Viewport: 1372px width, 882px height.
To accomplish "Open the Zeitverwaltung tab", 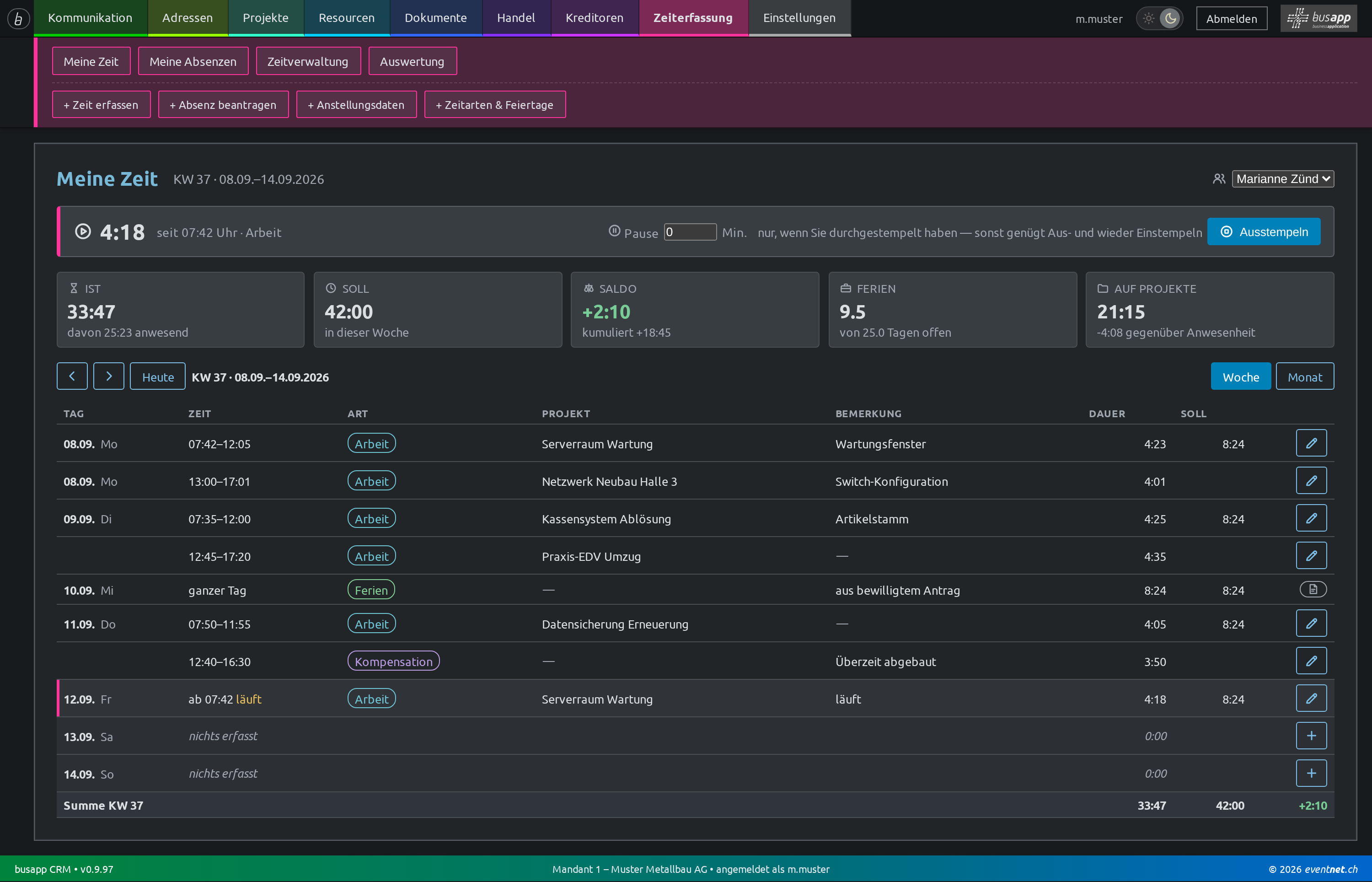I will [x=308, y=61].
